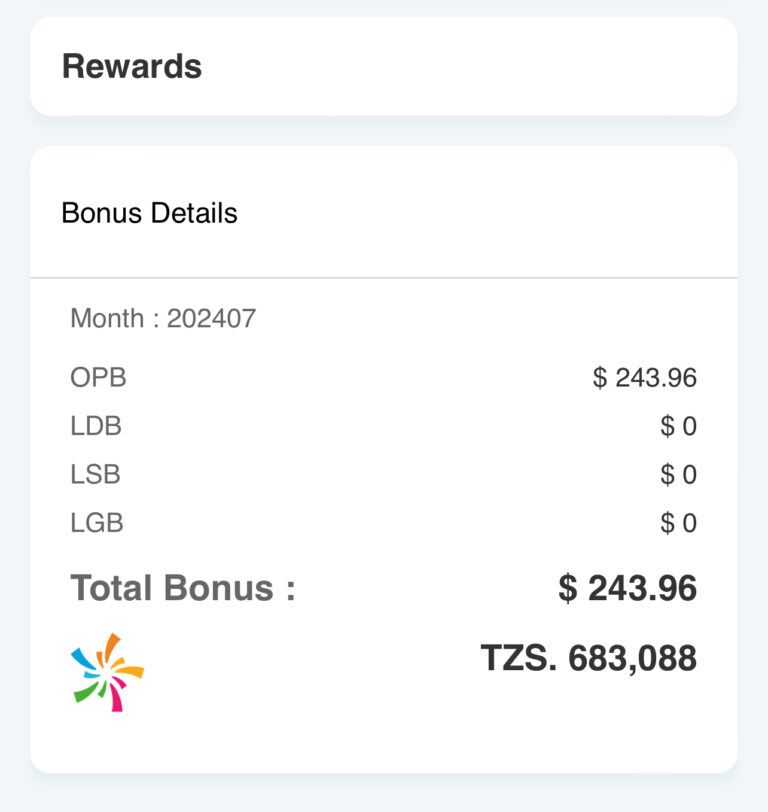
Task: Select the bold Total Bonus dollar amount
Action: pos(627,588)
